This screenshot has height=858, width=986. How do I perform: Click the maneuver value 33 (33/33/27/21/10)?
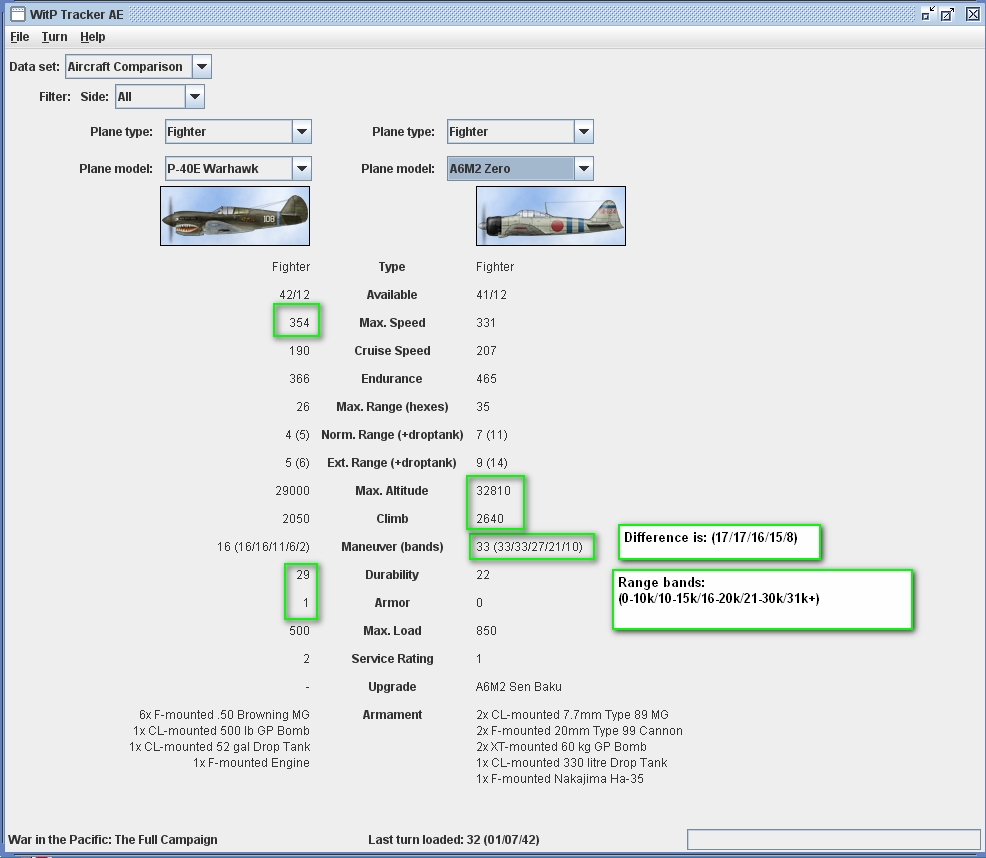point(529,547)
